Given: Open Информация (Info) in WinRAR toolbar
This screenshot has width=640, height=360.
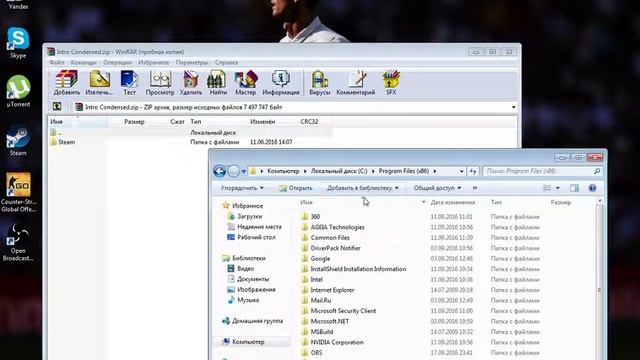Looking at the screenshot, I should point(281,83).
